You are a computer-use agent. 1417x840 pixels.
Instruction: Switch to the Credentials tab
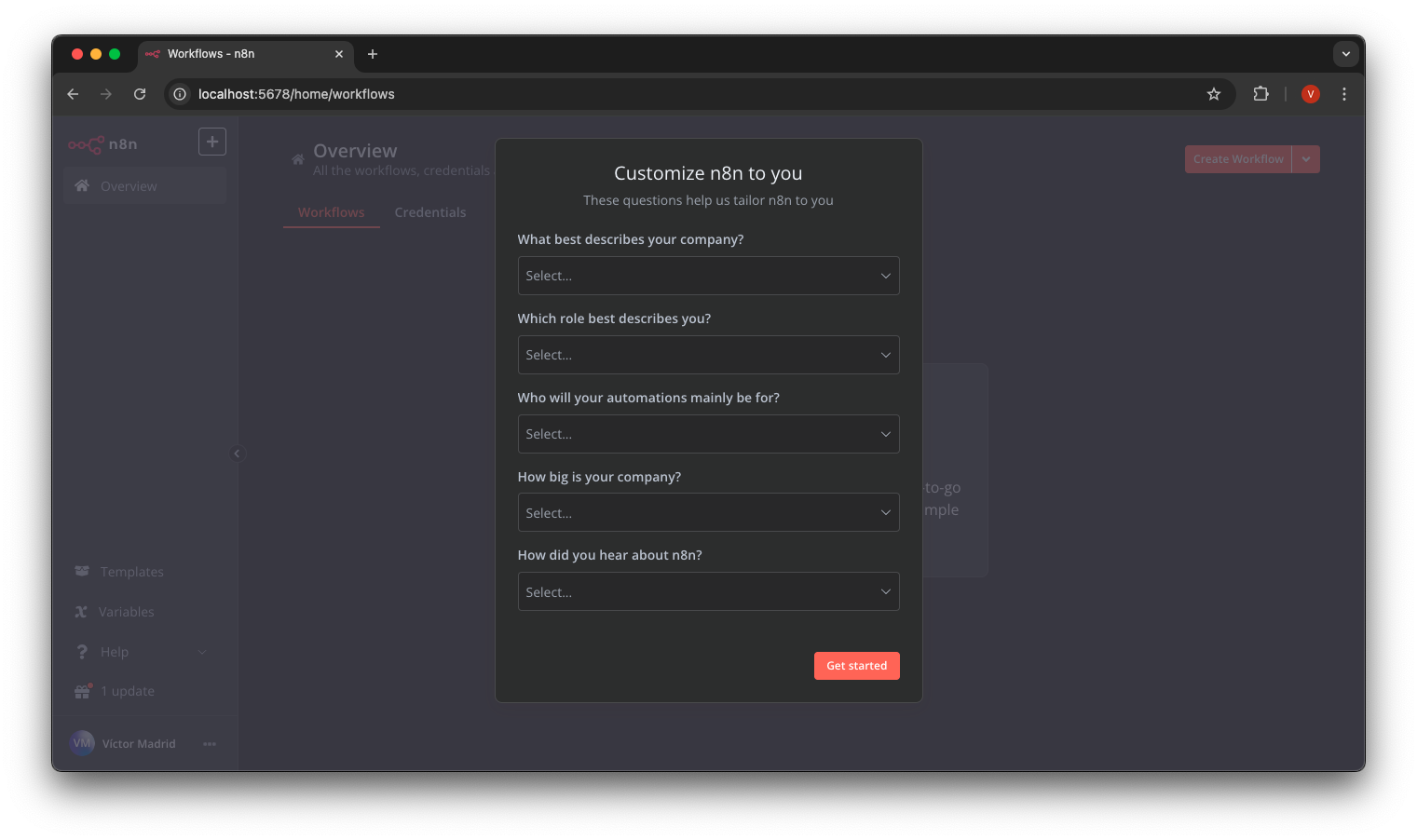point(430,212)
